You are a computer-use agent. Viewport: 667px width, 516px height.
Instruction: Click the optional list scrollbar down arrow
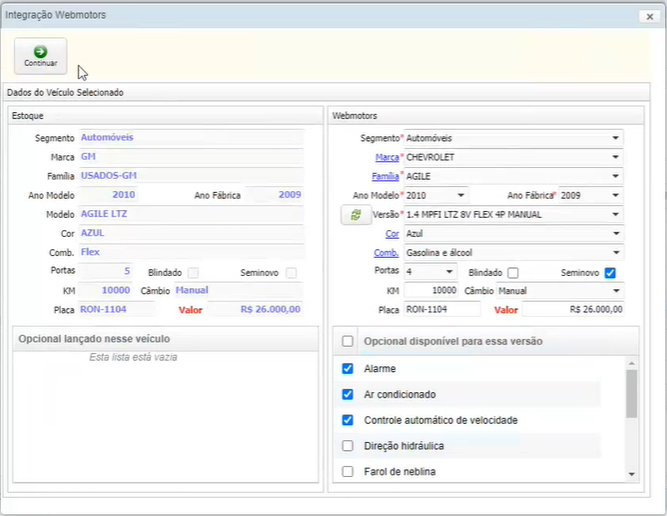[632, 474]
